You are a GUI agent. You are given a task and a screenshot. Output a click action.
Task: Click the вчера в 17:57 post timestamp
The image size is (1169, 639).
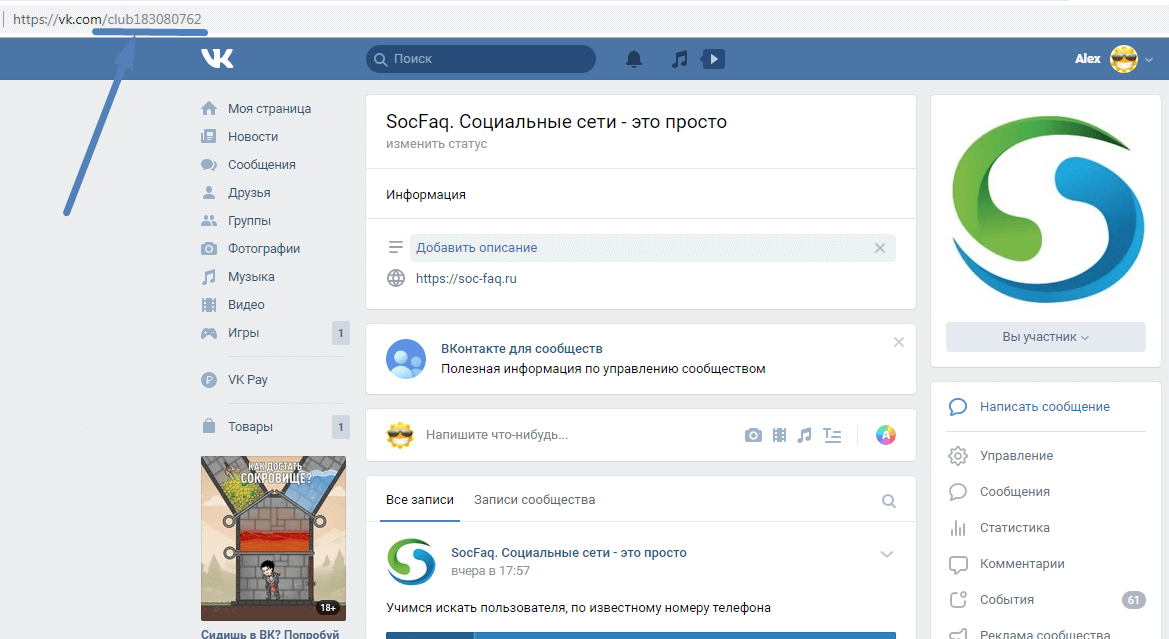[x=490, y=571]
